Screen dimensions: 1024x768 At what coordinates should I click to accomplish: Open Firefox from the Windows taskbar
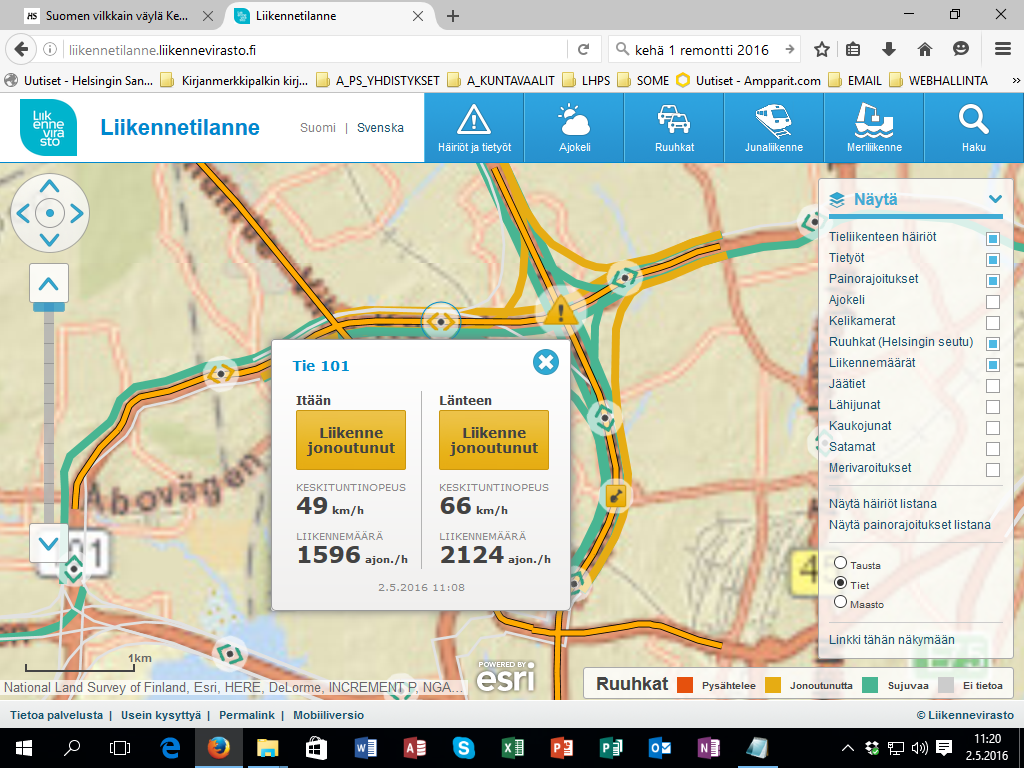pos(218,747)
